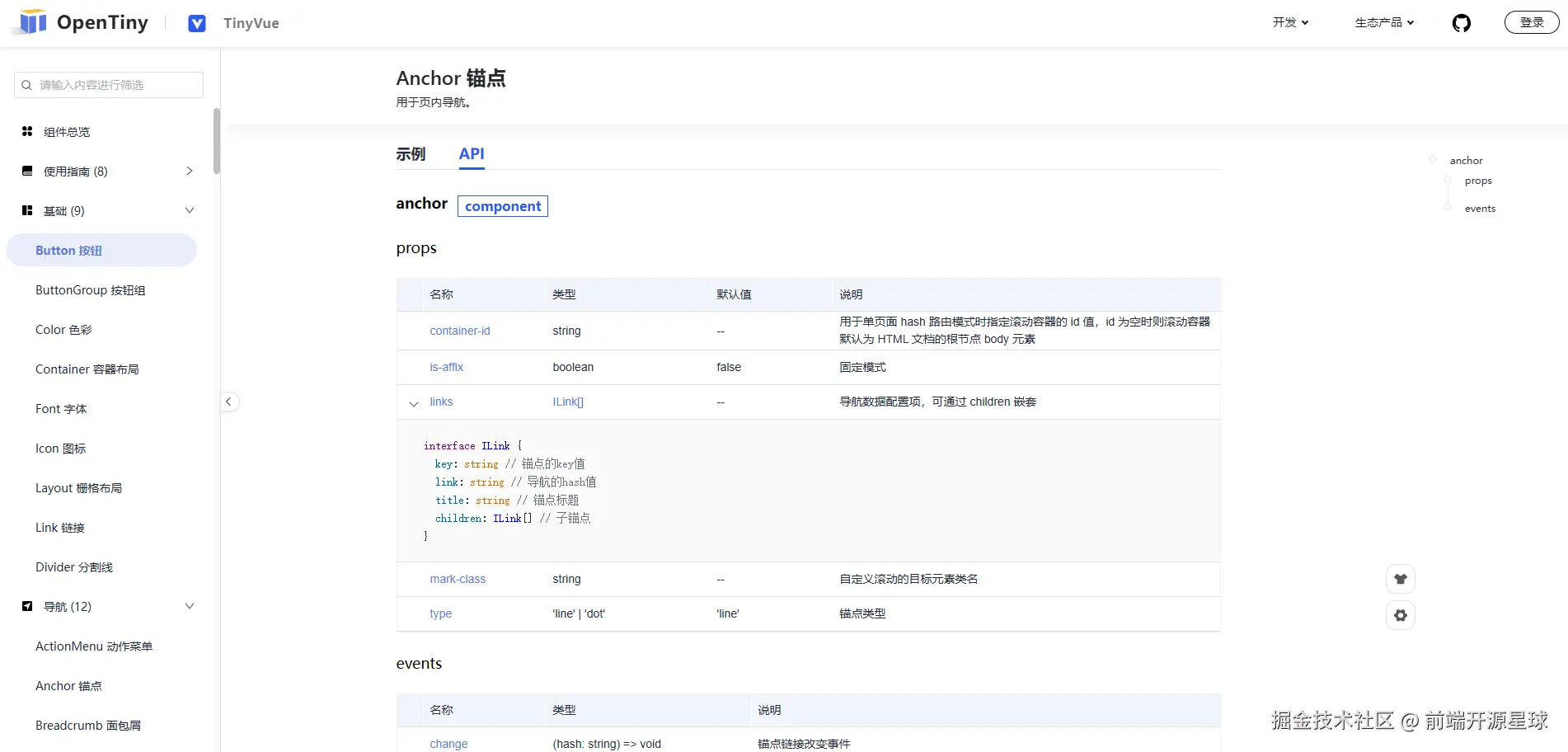Open the settings gear floating button
The width and height of the screenshot is (1568, 752).
click(x=1401, y=615)
